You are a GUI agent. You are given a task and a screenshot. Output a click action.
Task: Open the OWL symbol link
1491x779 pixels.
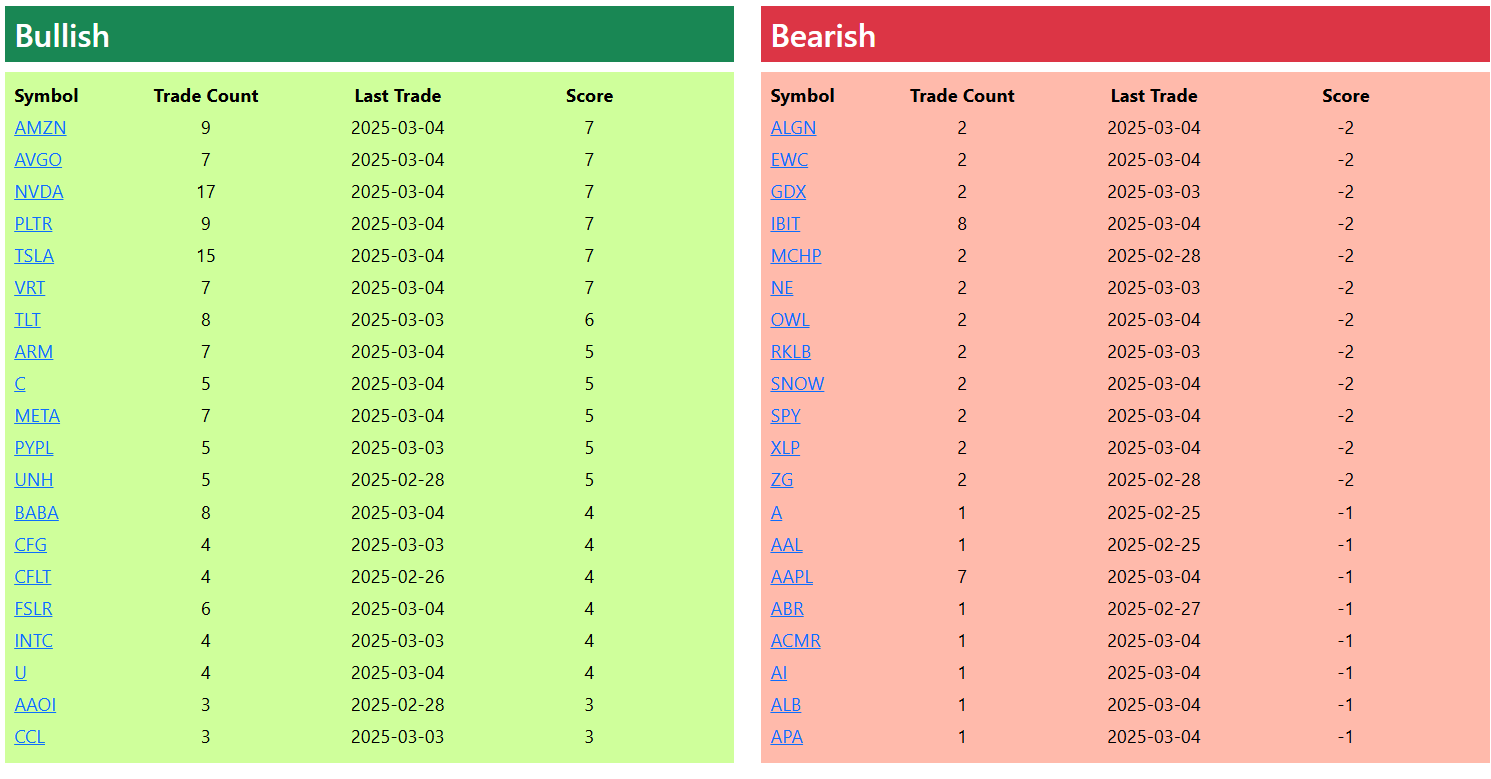tap(790, 320)
